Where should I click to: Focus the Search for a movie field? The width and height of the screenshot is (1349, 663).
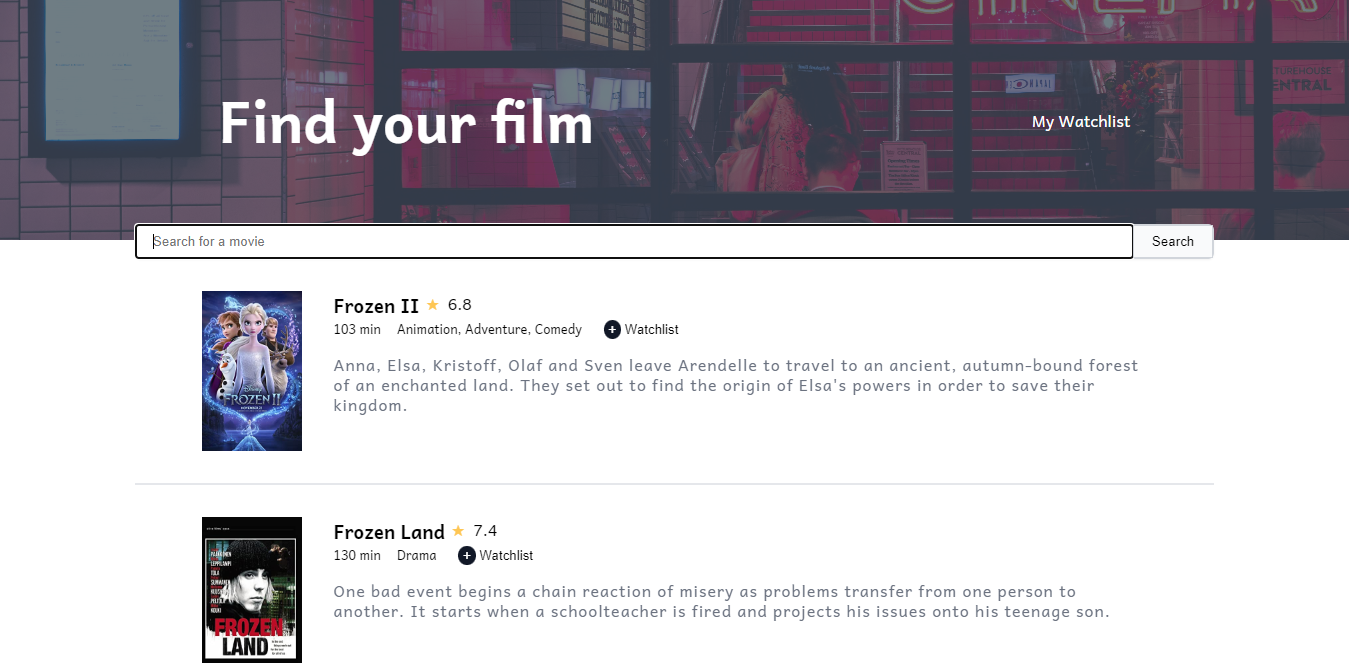click(634, 241)
